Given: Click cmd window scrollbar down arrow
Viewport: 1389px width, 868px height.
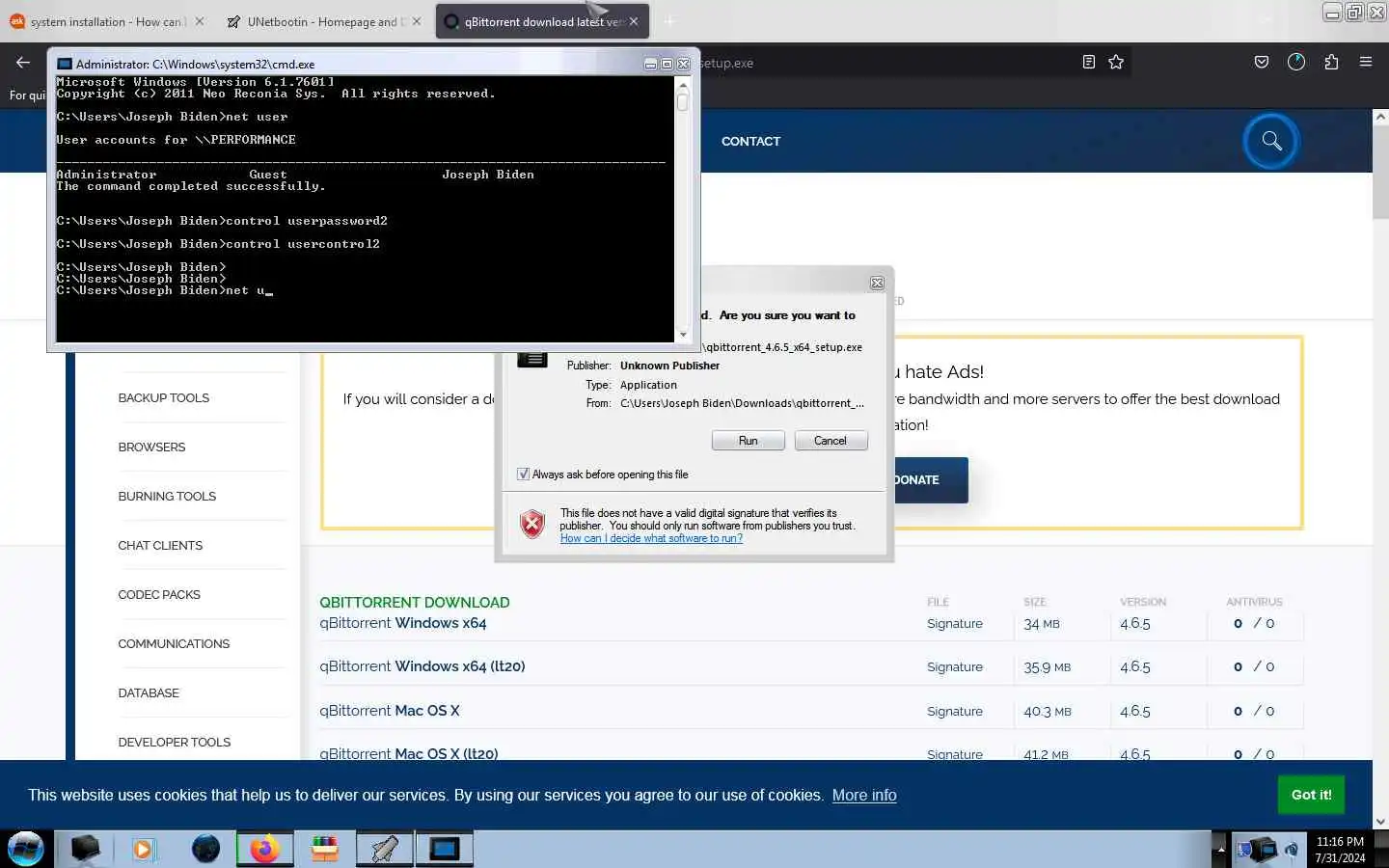Looking at the screenshot, I should [683, 336].
